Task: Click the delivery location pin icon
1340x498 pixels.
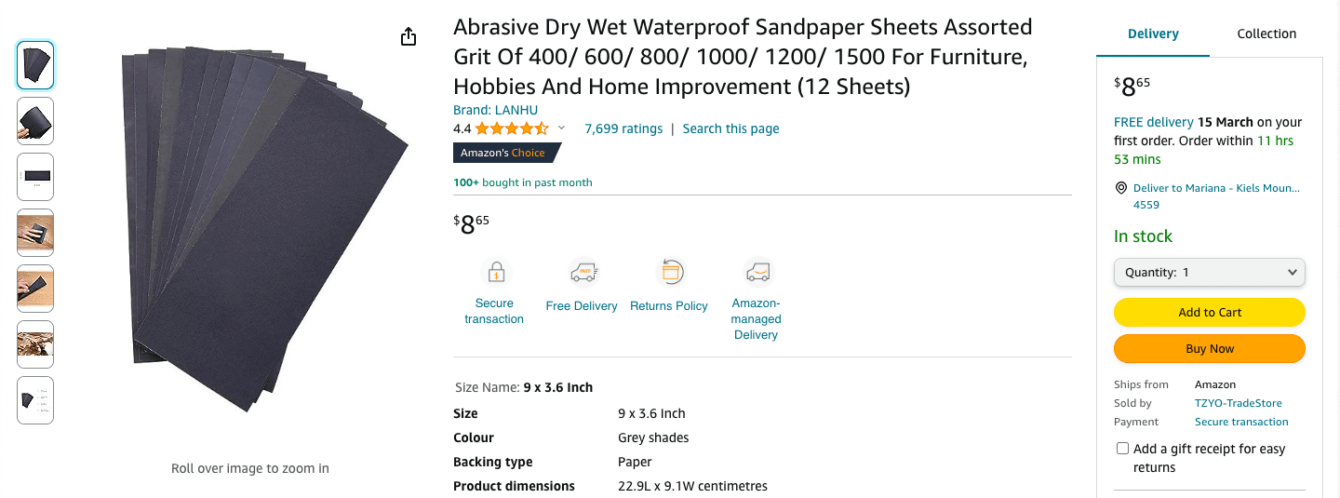Action: click(1121, 188)
